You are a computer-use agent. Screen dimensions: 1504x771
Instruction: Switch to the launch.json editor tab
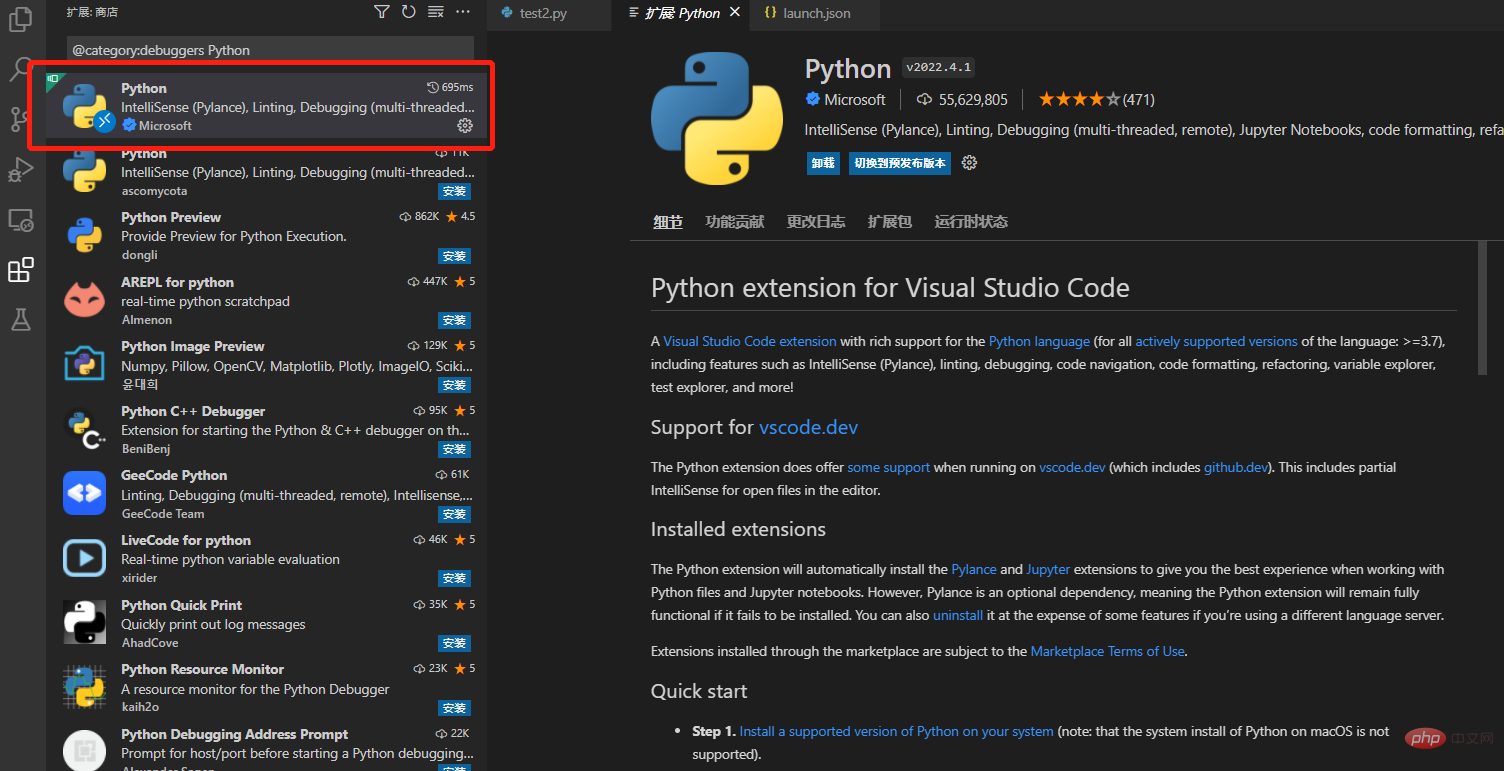pyautogui.click(x=817, y=13)
